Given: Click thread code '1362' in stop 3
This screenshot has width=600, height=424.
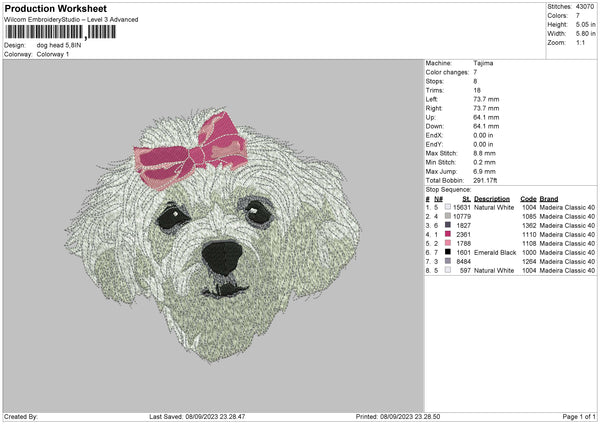Looking at the screenshot, I should [x=529, y=225].
